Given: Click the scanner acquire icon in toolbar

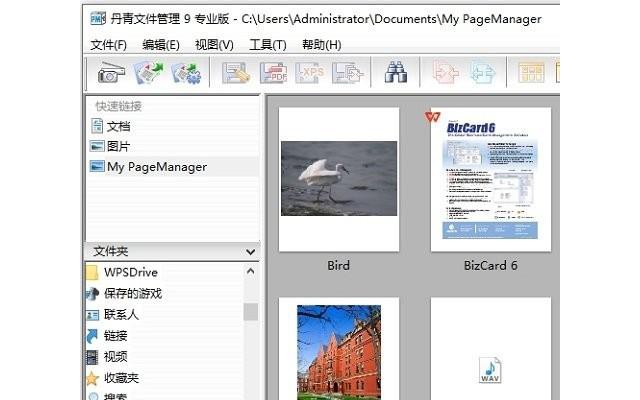Looking at the screenshot, I should pos(111,73).
